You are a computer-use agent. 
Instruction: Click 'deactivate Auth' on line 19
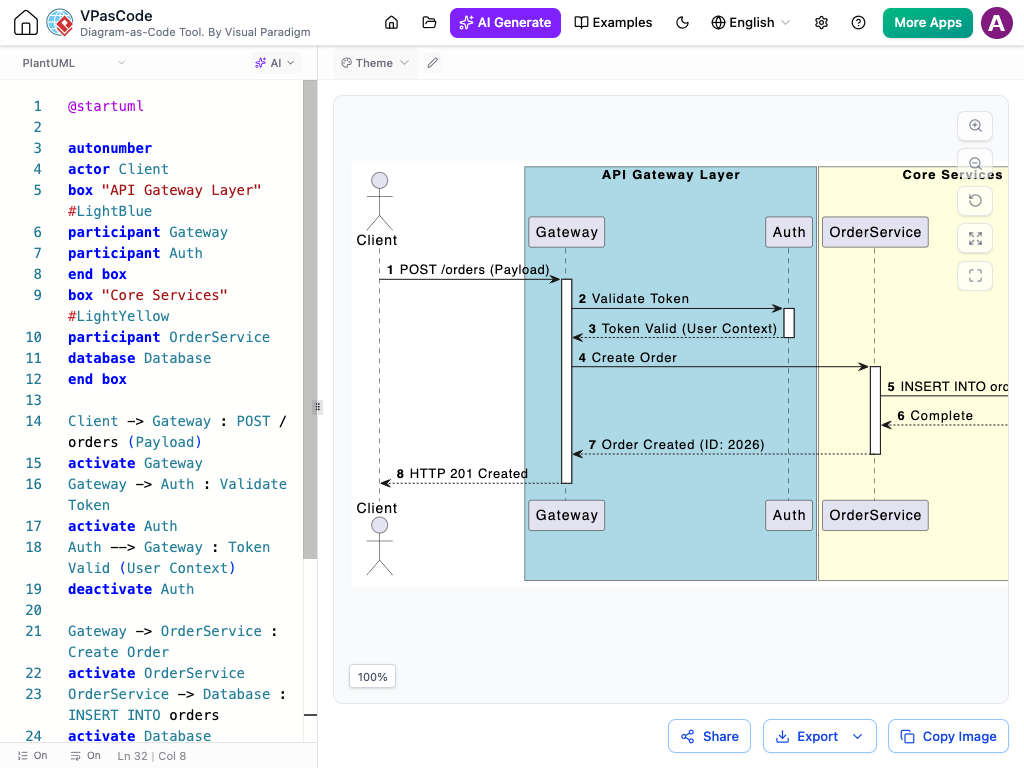[131, 589]
